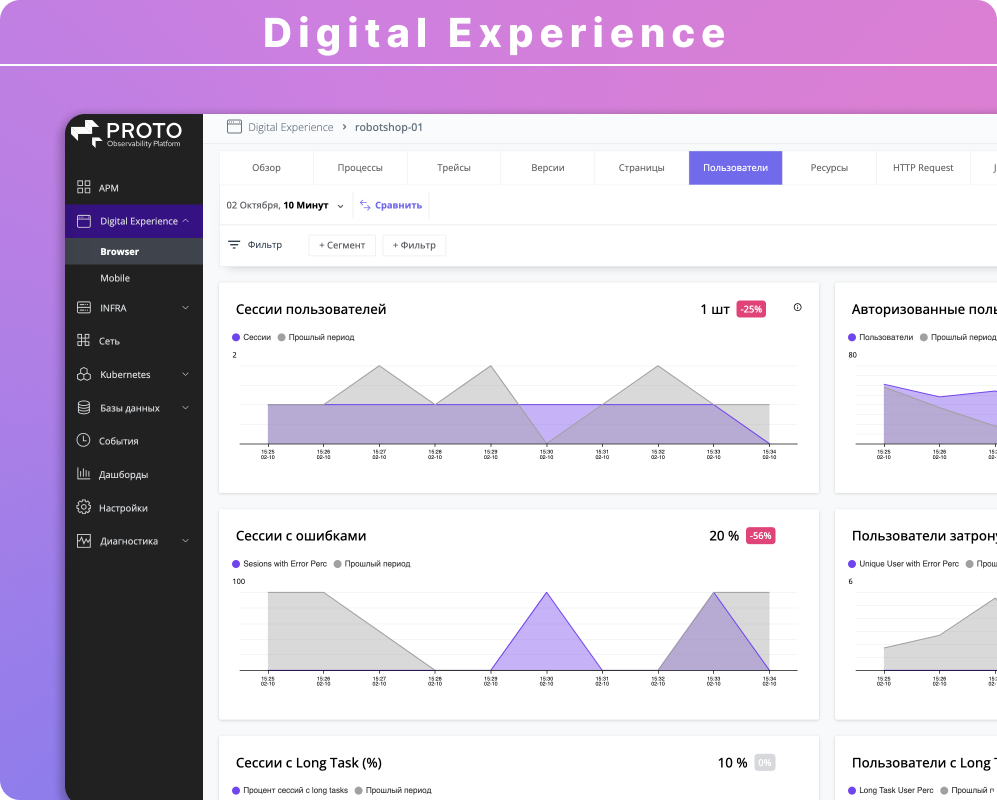Switch to the Трейсы tab

[454, 167]
